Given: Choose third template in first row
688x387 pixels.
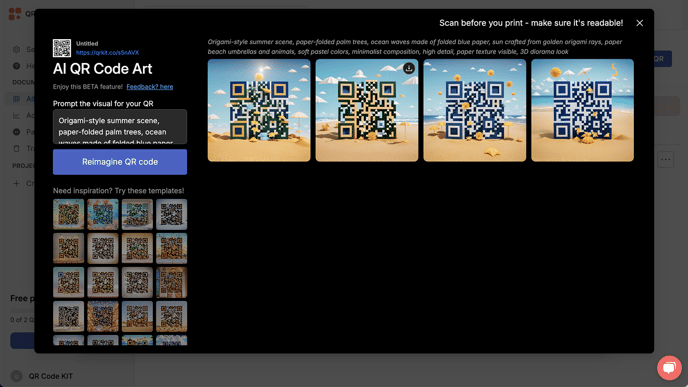Looking at the screenshot, I should pos(137,214).
